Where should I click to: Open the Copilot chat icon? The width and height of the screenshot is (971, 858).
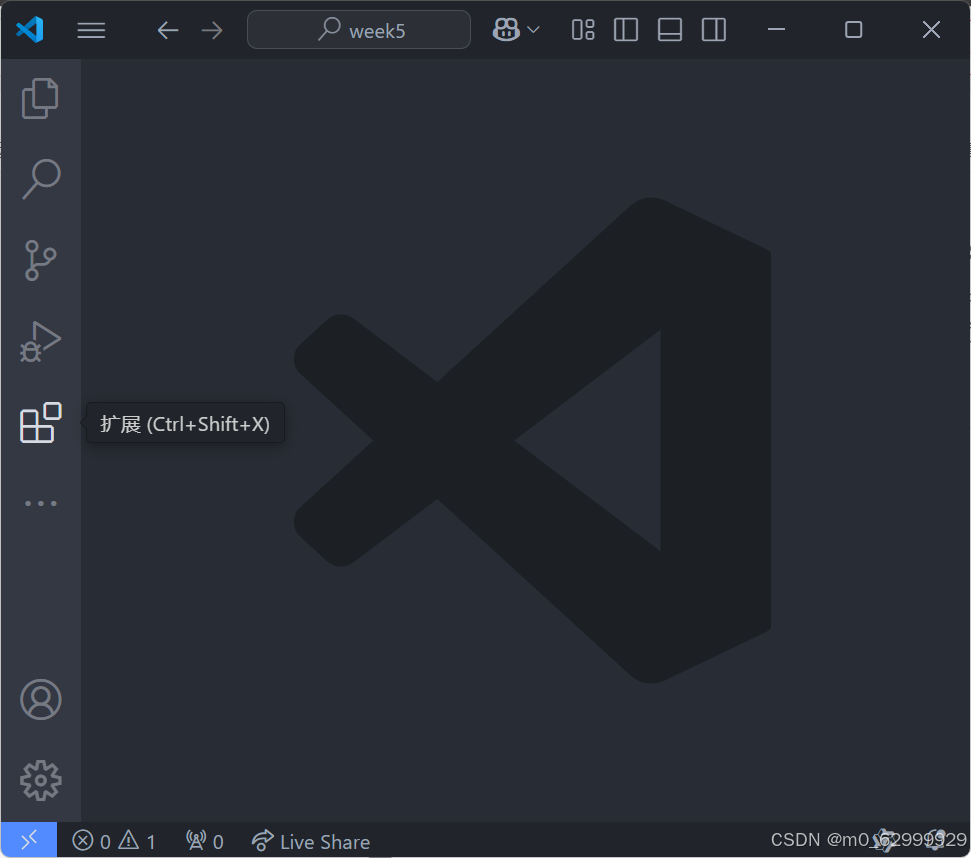(506, 29)
